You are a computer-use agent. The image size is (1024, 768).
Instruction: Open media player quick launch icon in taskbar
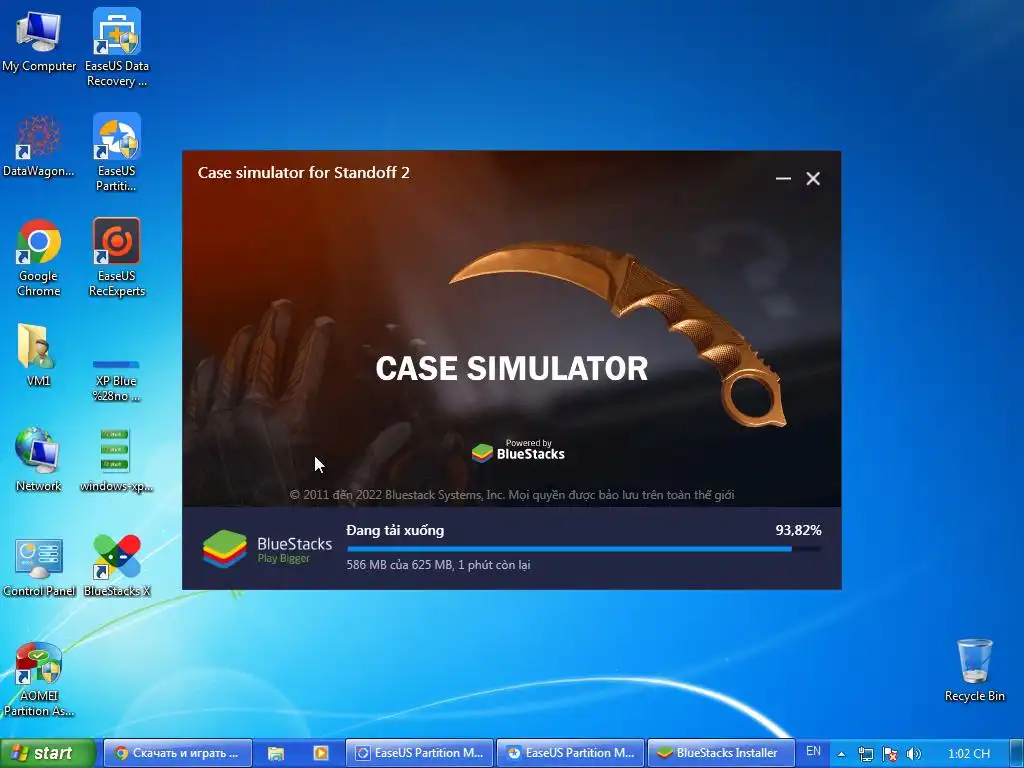click(321, 753)
